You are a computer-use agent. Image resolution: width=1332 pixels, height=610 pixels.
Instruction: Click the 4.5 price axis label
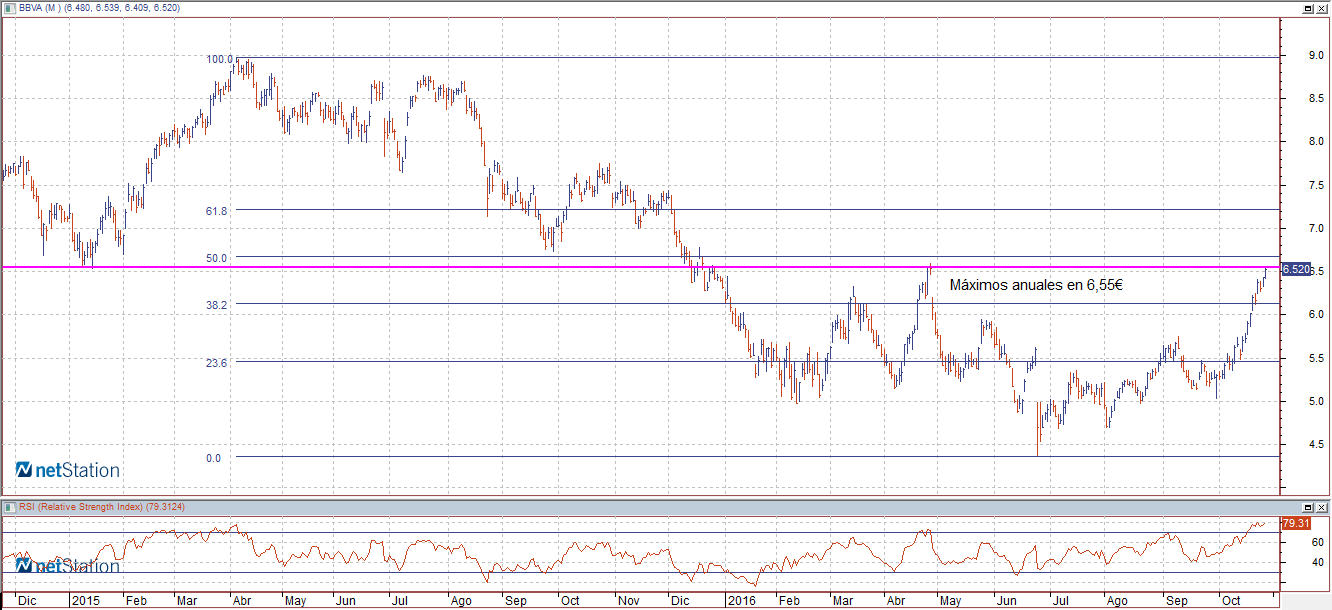1316,445
